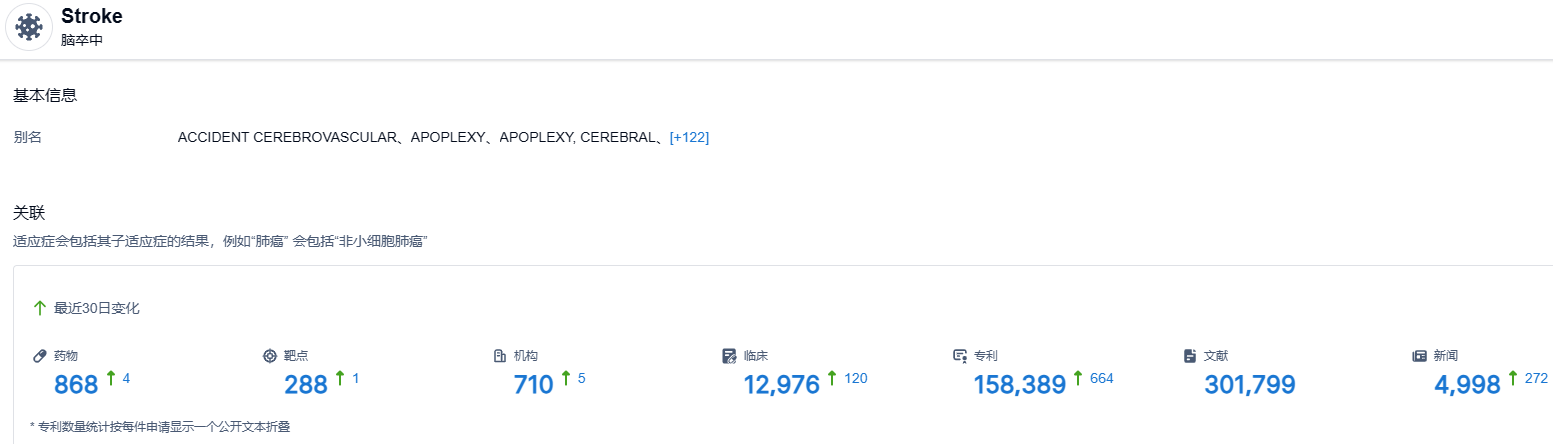Click the 120 recent clinical change number
The height and width of the screenshot is (444, 1553).
coord(856,378)
